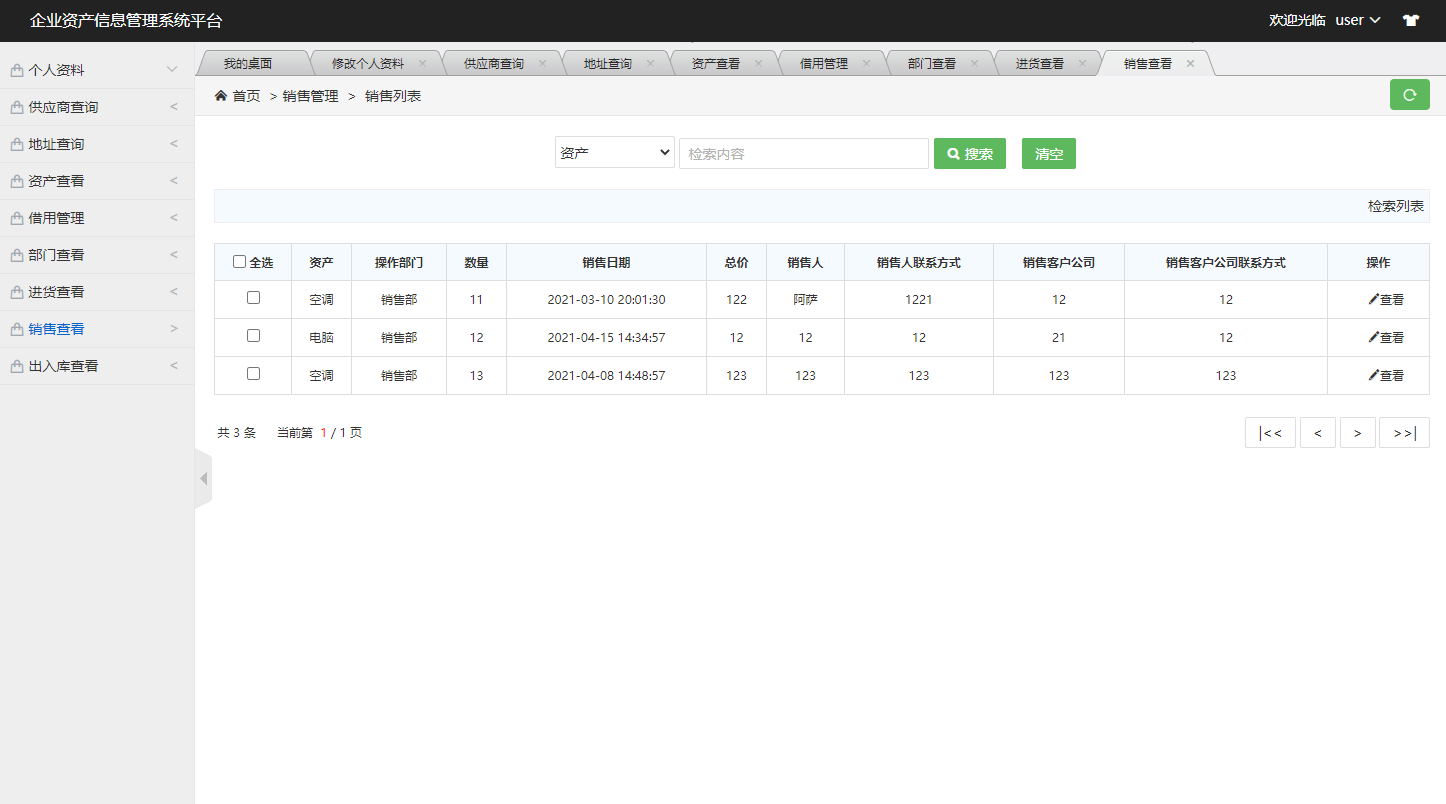Click the cart icon in the top bar

coord(1410,19)
